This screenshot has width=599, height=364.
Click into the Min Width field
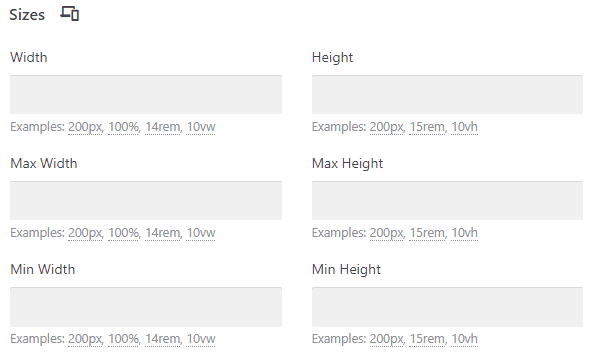146,307
